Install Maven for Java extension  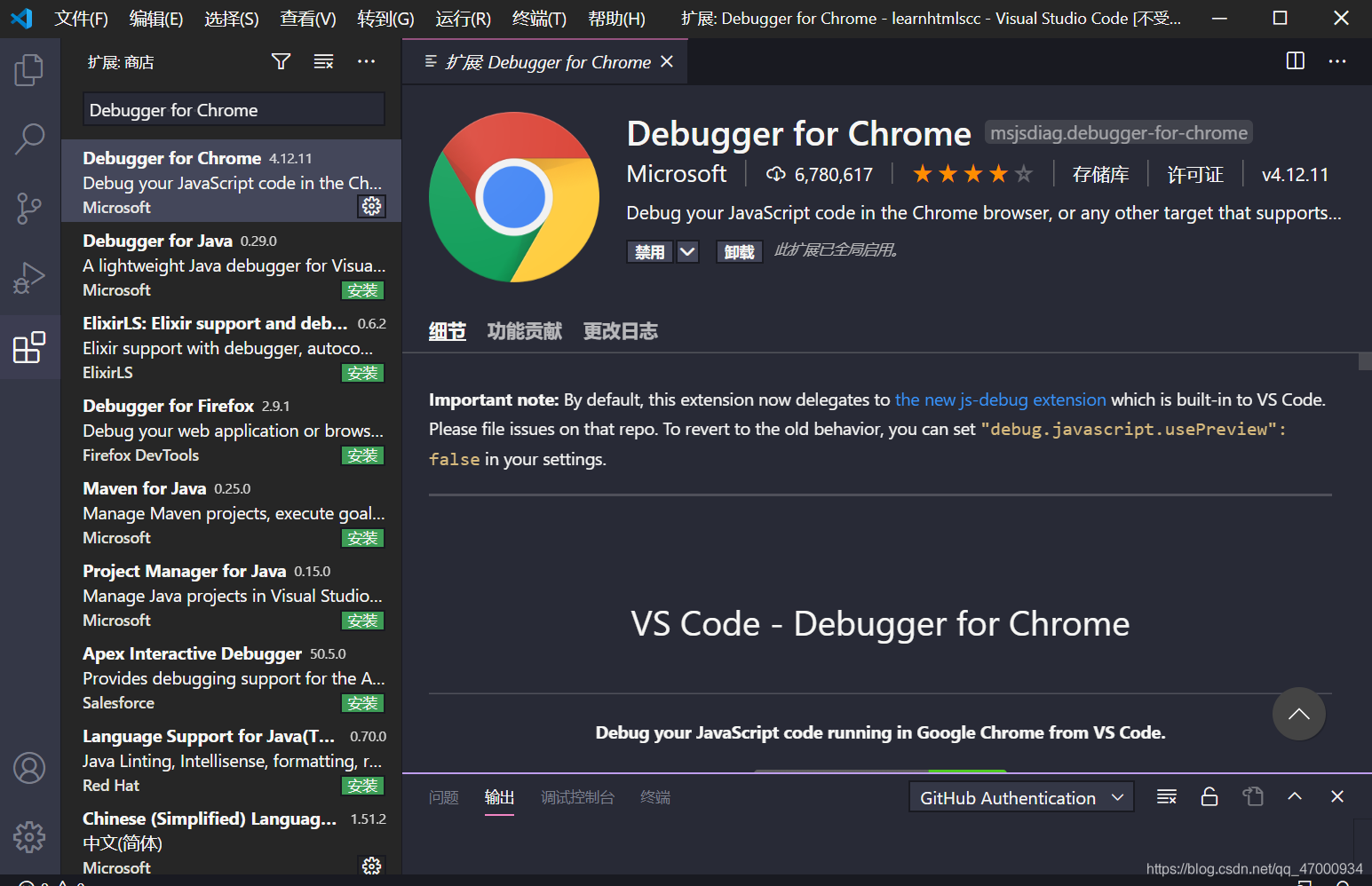click(362, 538)
